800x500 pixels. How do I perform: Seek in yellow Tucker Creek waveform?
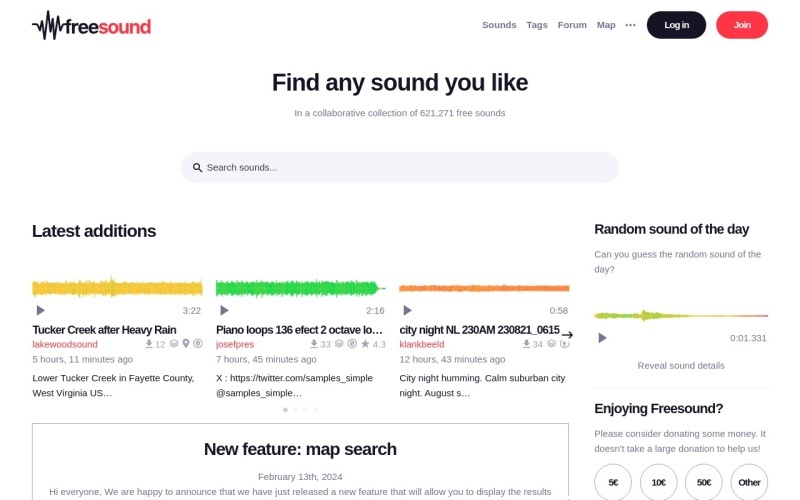point(117,288)
